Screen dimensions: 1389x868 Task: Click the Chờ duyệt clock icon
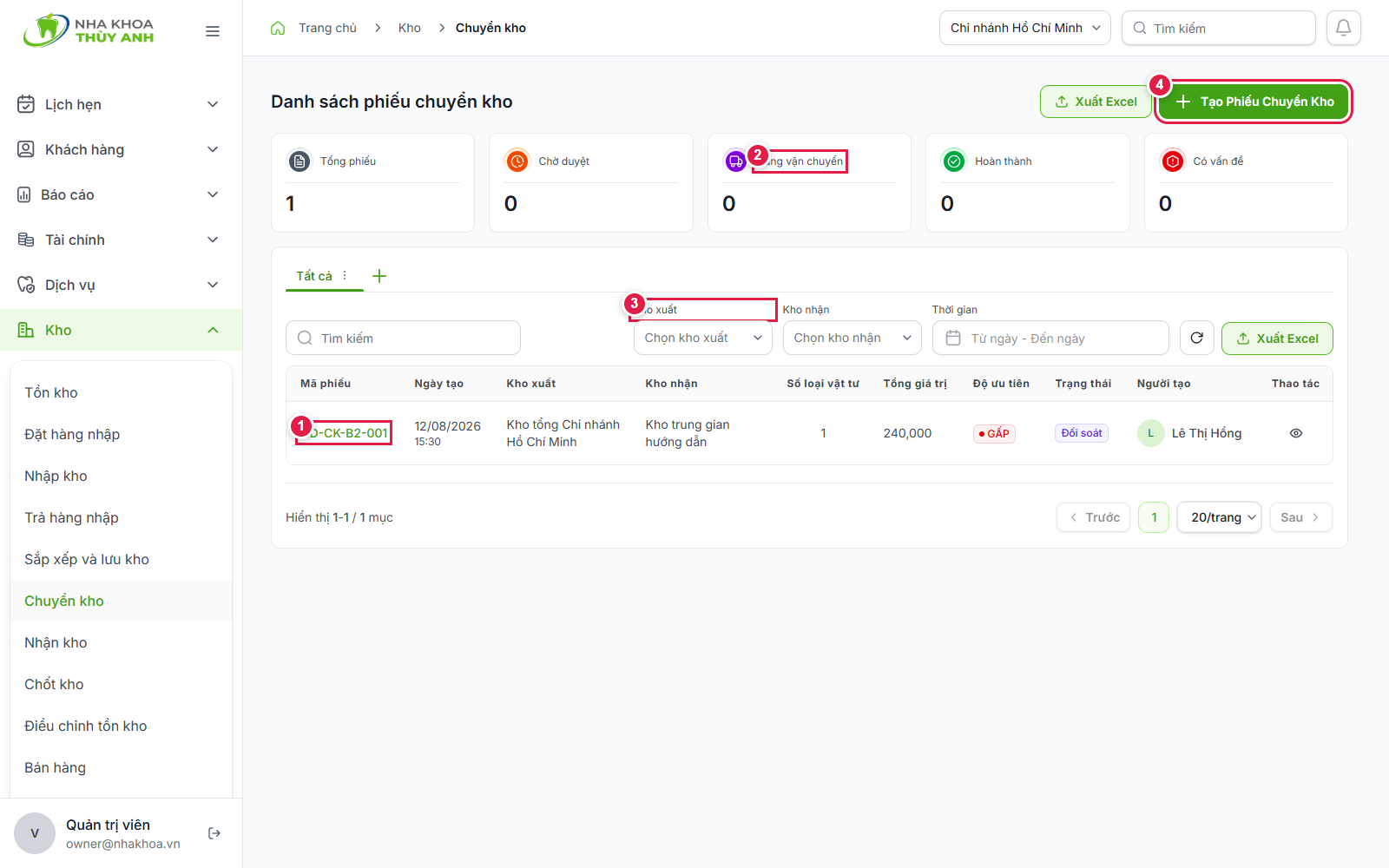click(517, 161)
